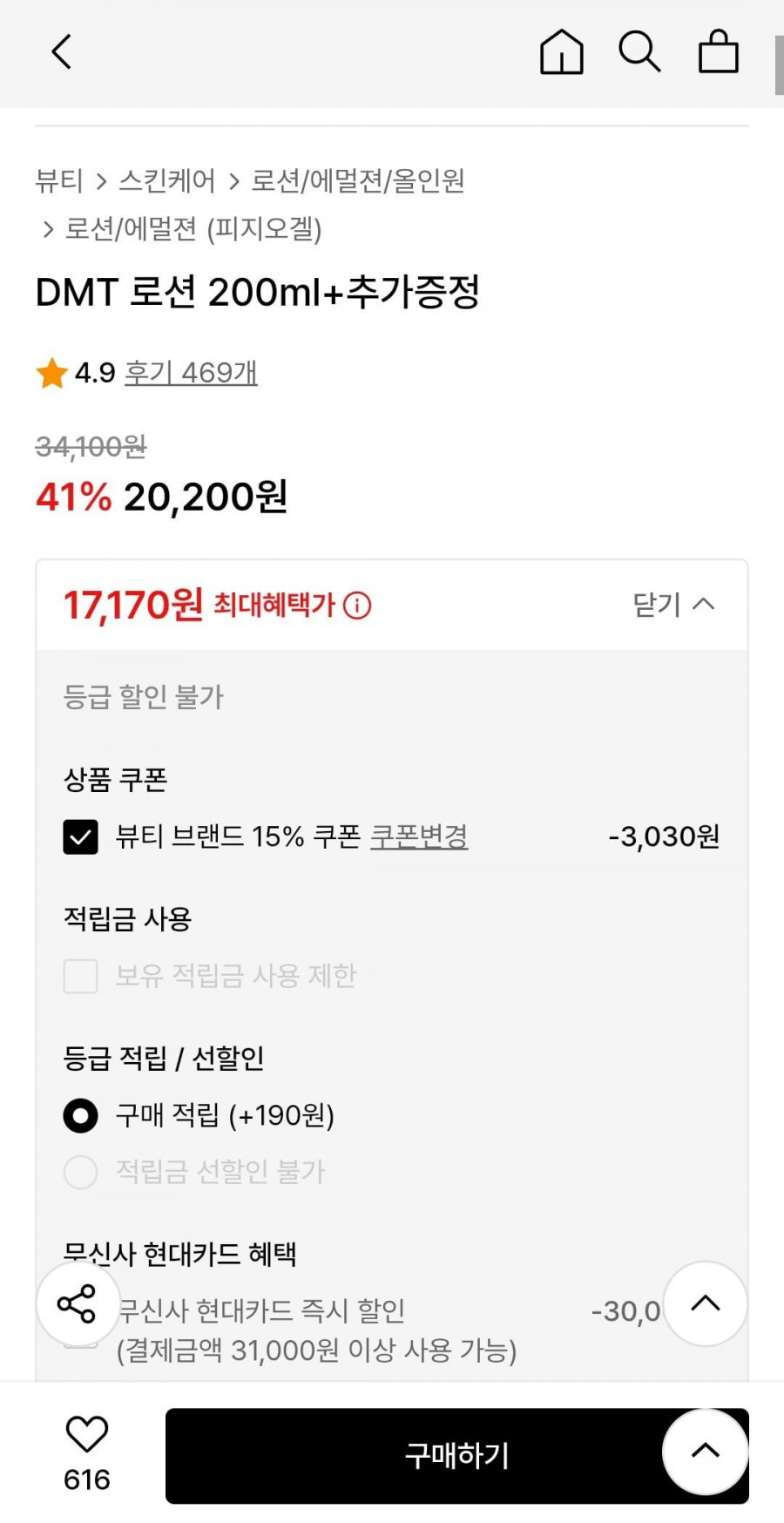Click the 쿠폰변경 link
This screenshot has width=784, height=1523.
tap(419, 836)
